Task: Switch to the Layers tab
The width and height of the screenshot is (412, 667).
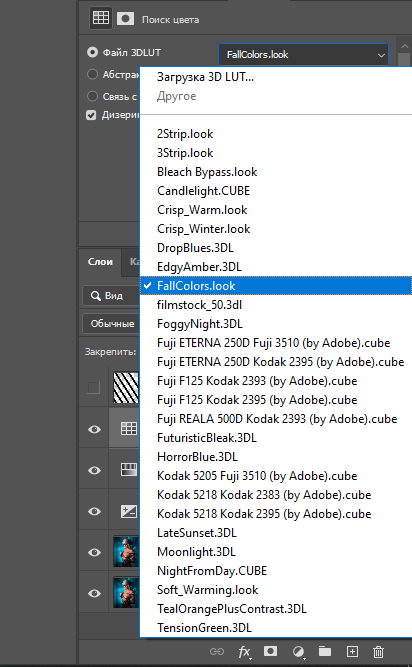Action: pos(100,262)
